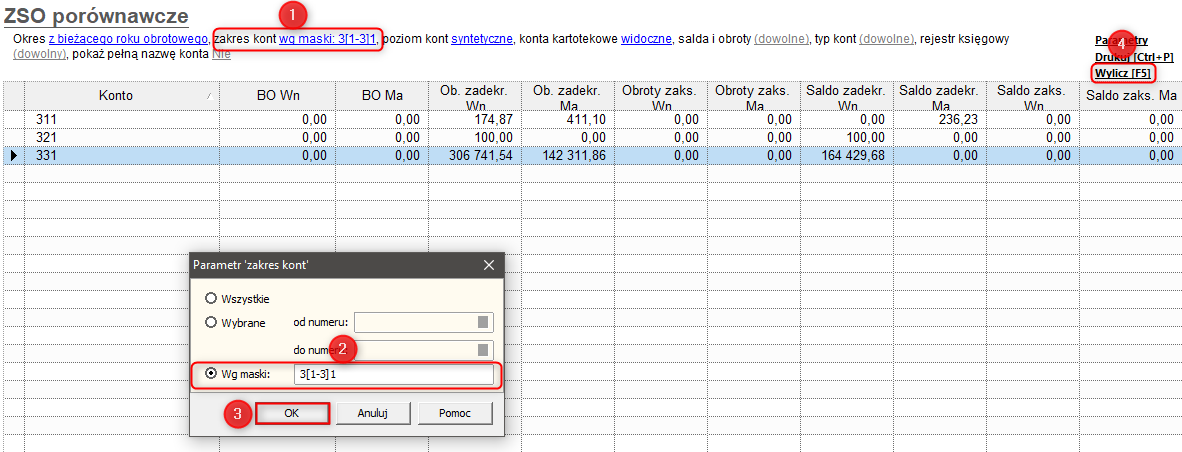Click the 'Saldo zadekr. Wn' column header
Image resolution: width=1182 pixels, height=452 pixels.
(846, 96)
